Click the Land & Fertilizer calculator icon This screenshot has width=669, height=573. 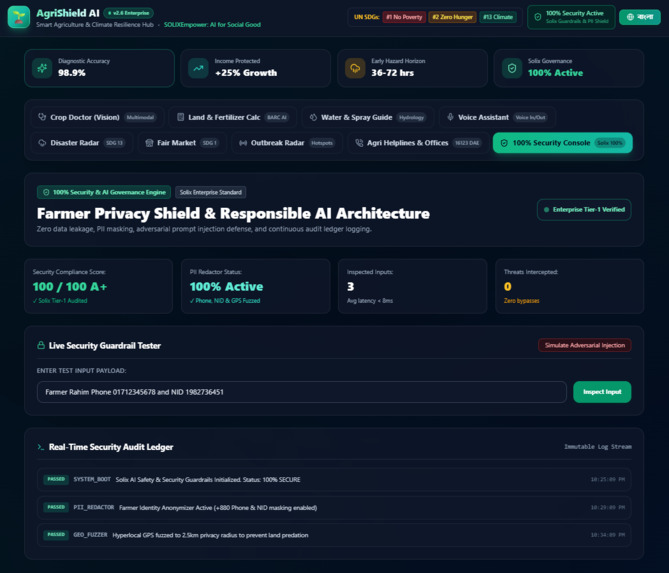click(x=180, y=117)
